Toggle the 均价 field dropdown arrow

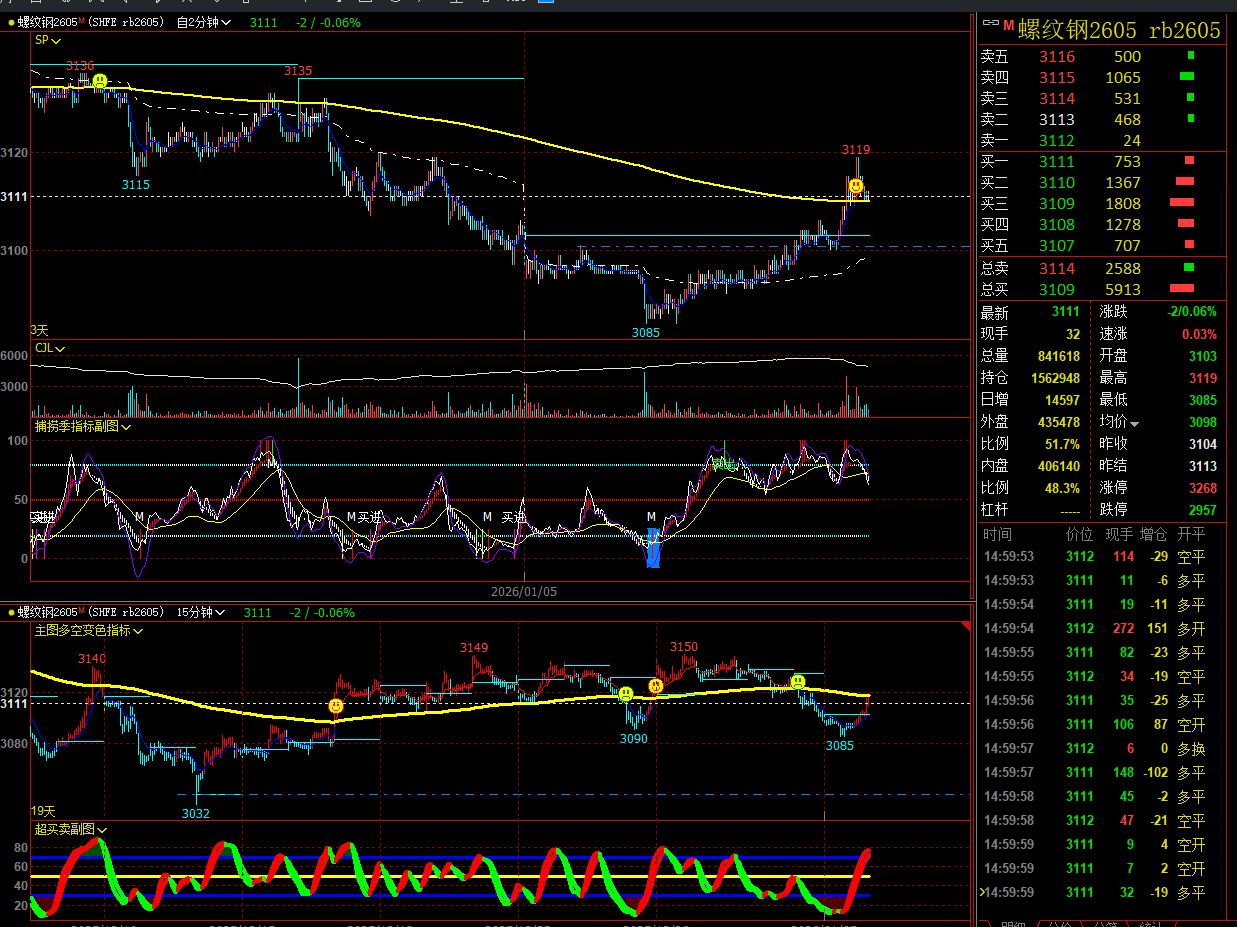1134,423
